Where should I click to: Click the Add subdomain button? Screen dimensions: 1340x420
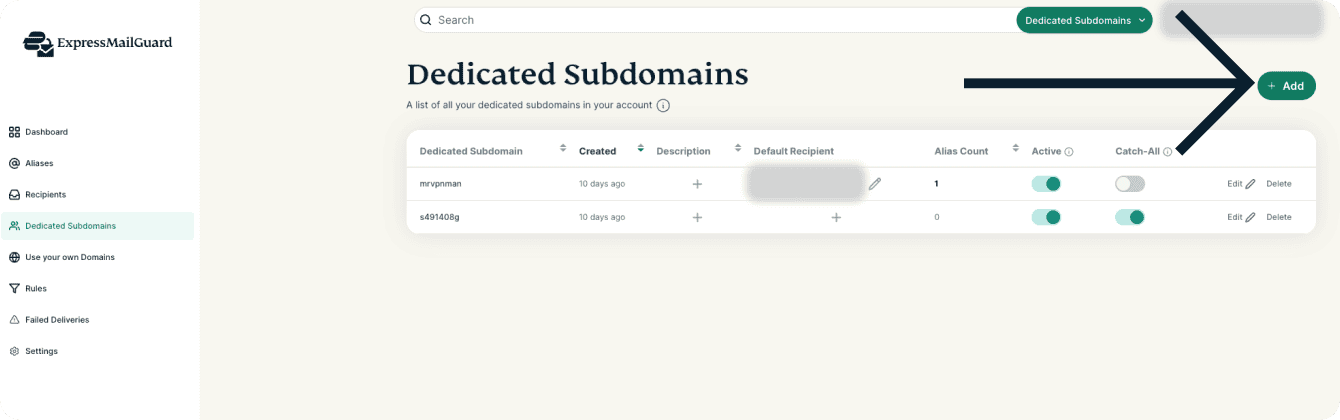1286,86
